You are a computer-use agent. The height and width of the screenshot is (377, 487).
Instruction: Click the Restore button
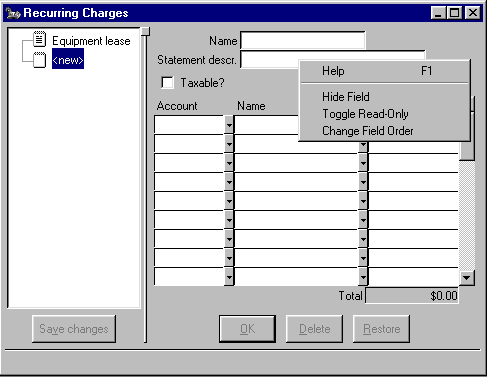pos(381,329)
